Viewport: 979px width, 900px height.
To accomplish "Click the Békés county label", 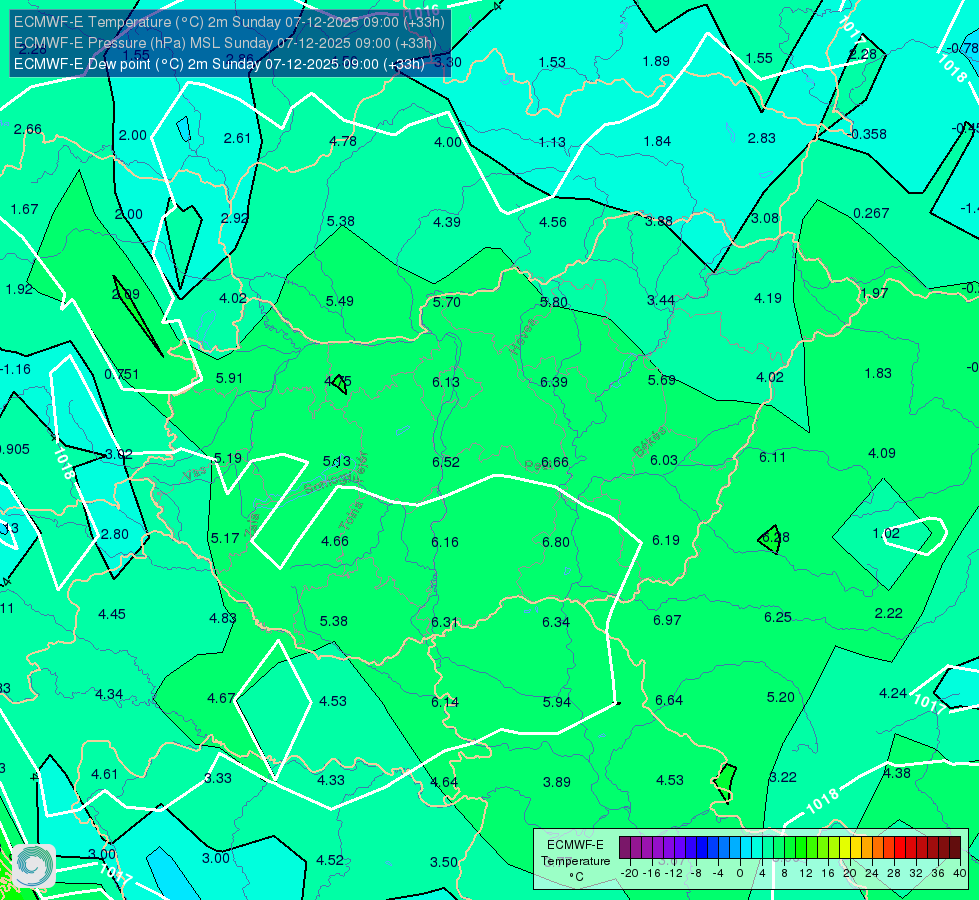I will [649, 442].
